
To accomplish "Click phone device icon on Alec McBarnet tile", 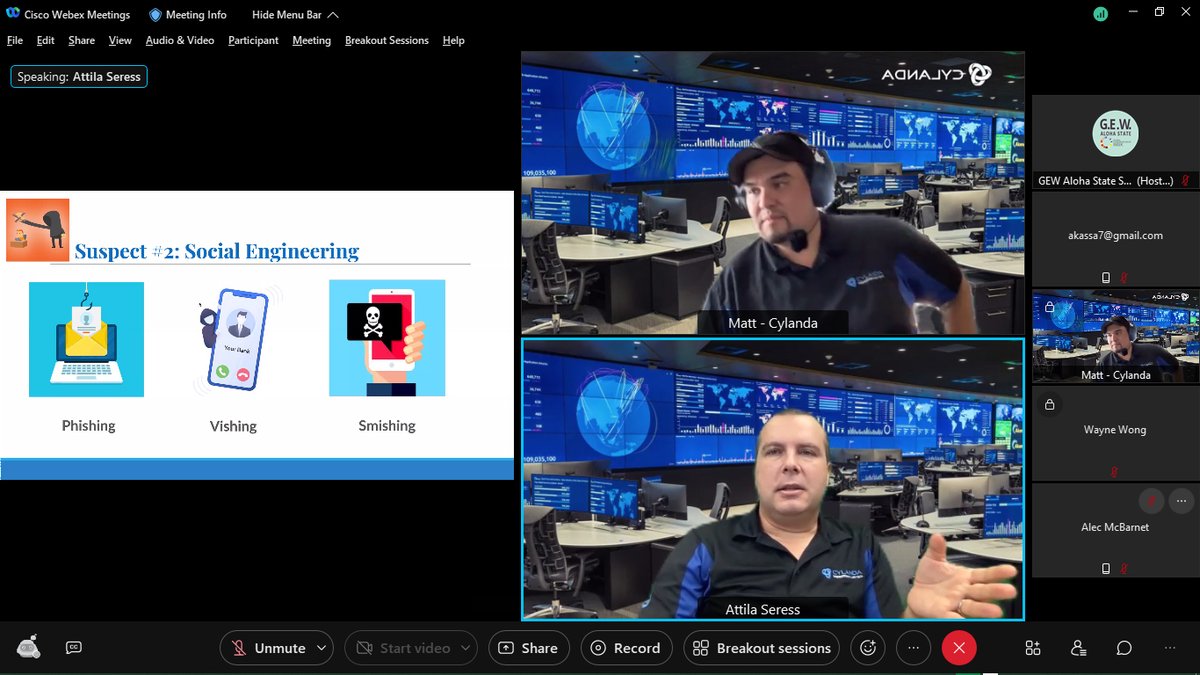I will [1106, 568].
